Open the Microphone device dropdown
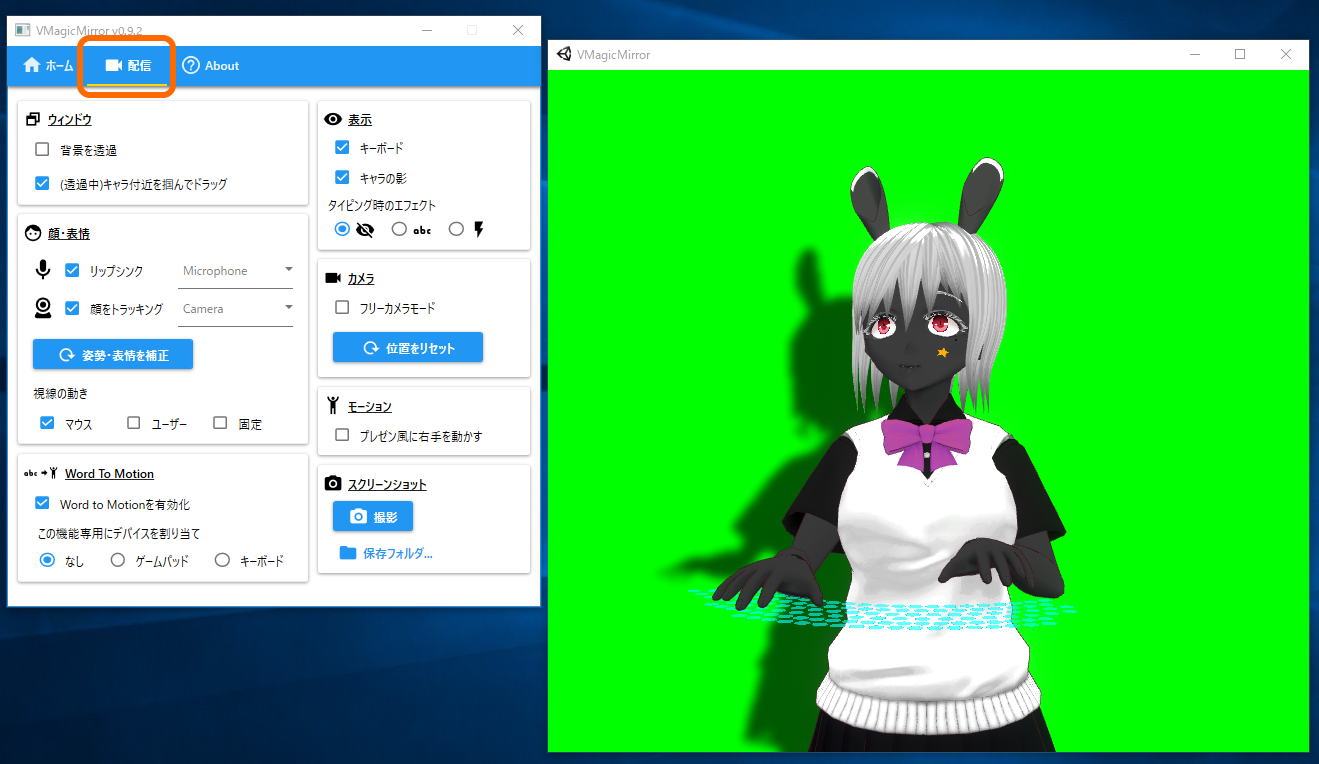The height and width of the screenshot is (764, 1319). [x=236, y=271]
